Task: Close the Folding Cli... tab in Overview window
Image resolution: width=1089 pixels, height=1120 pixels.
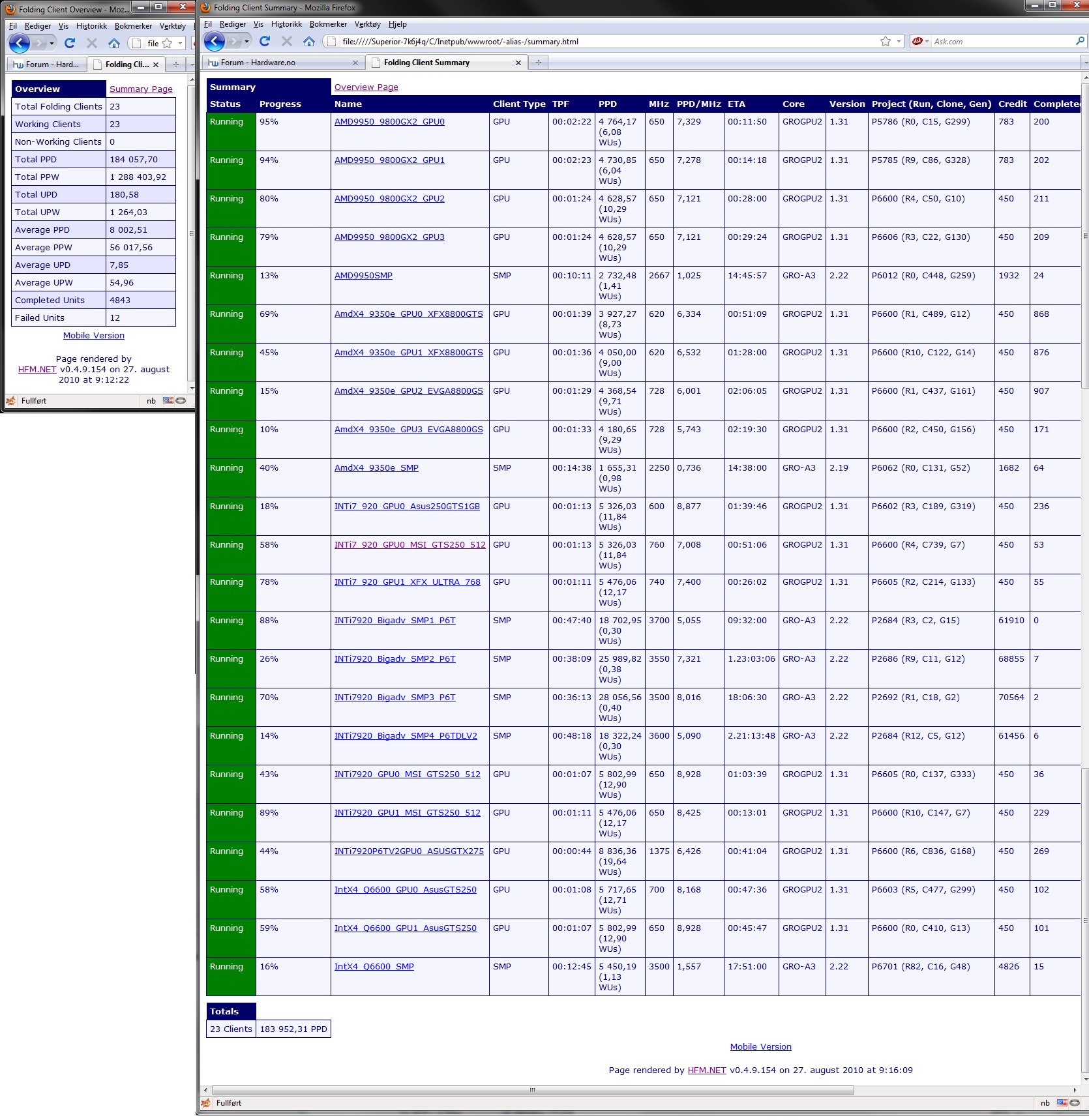Action: click(156, 65)
